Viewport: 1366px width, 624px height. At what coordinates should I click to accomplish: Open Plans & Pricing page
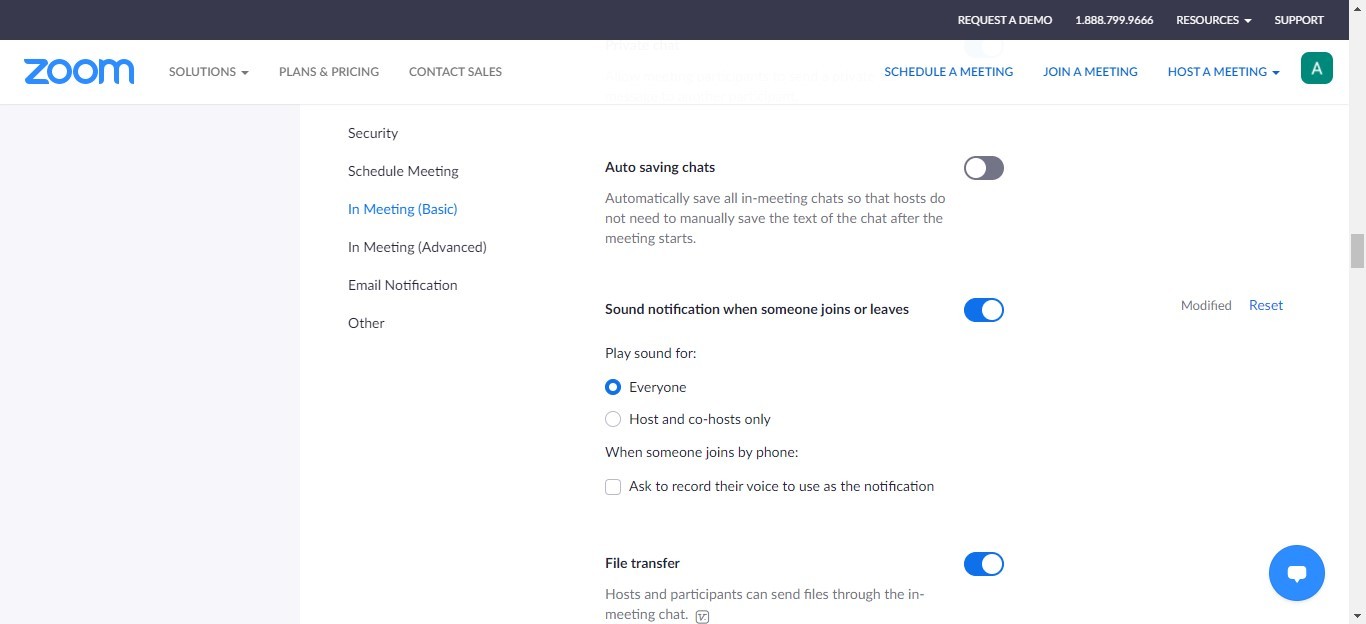(329, 72)
